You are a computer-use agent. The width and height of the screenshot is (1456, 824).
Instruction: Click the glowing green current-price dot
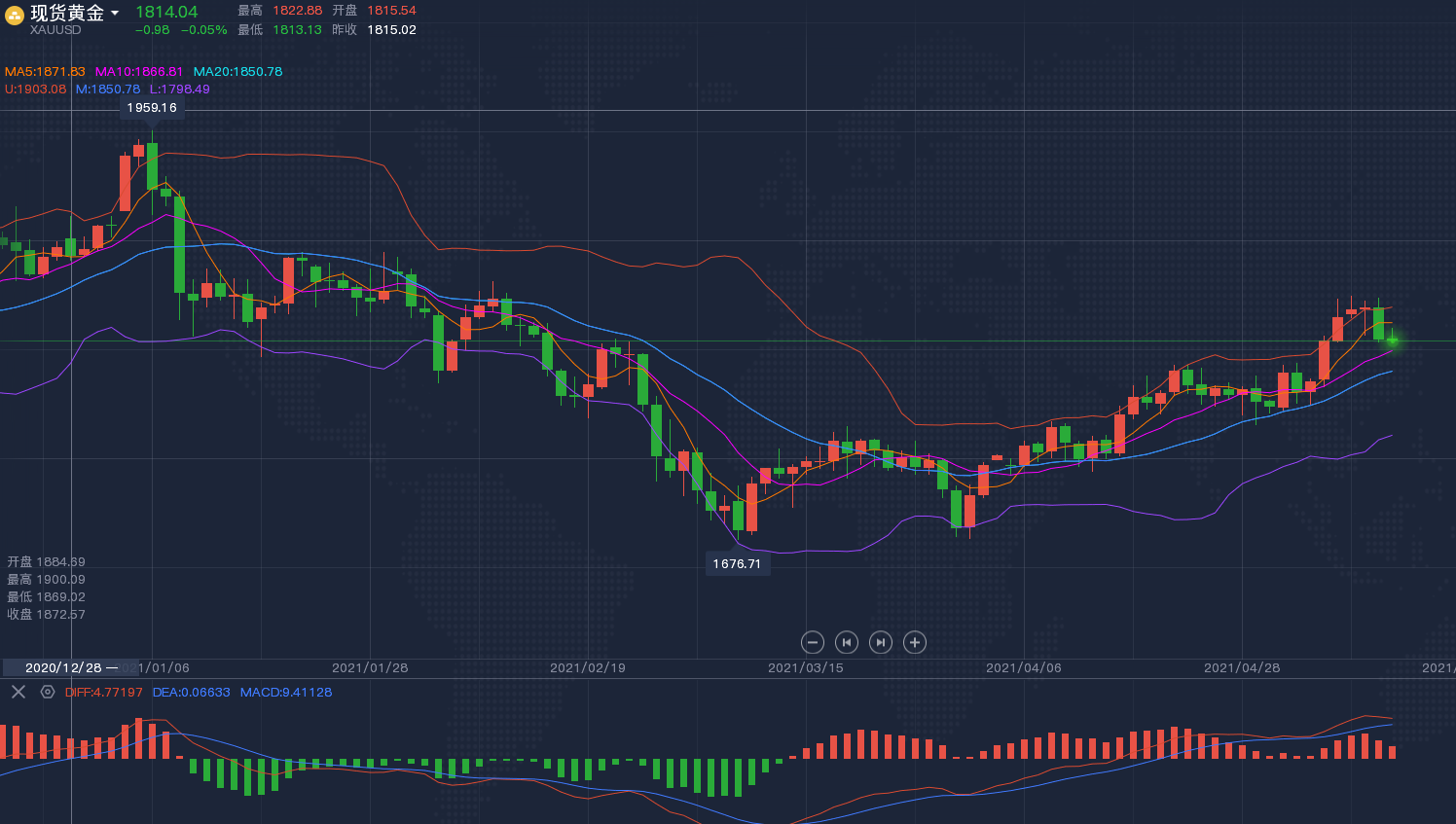point(1393,340)
